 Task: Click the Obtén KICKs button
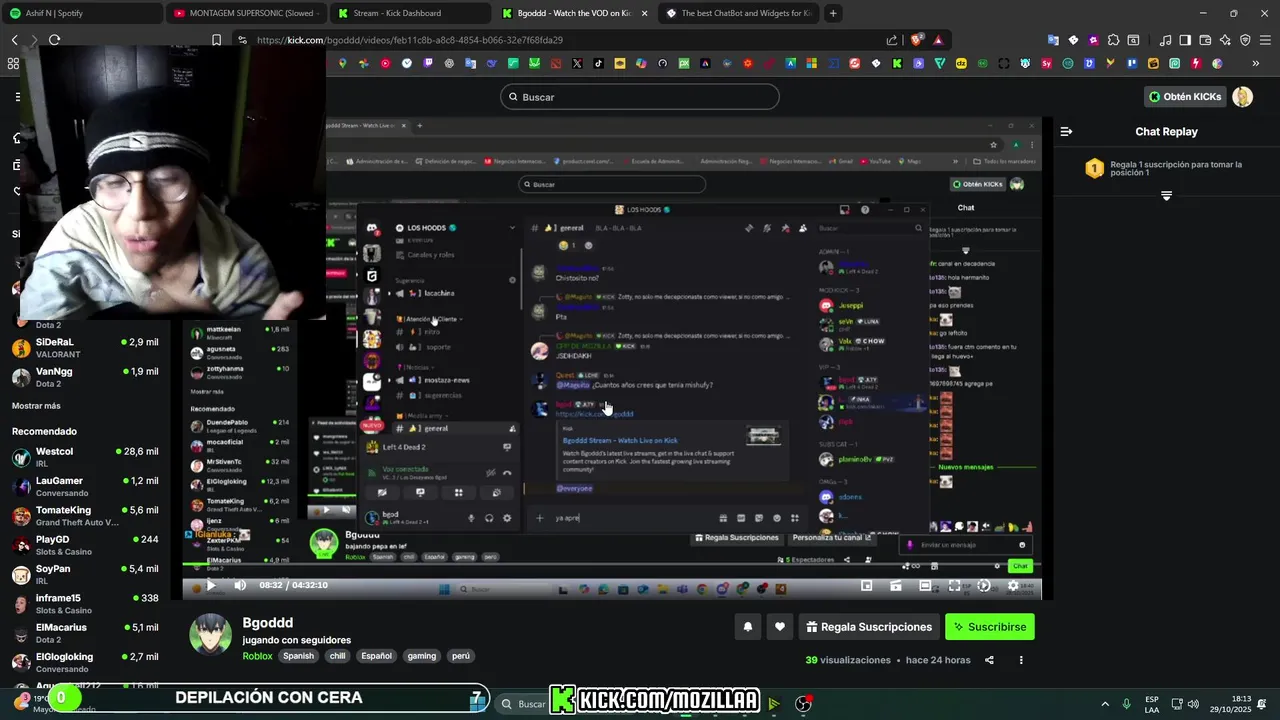point(1185,97)
